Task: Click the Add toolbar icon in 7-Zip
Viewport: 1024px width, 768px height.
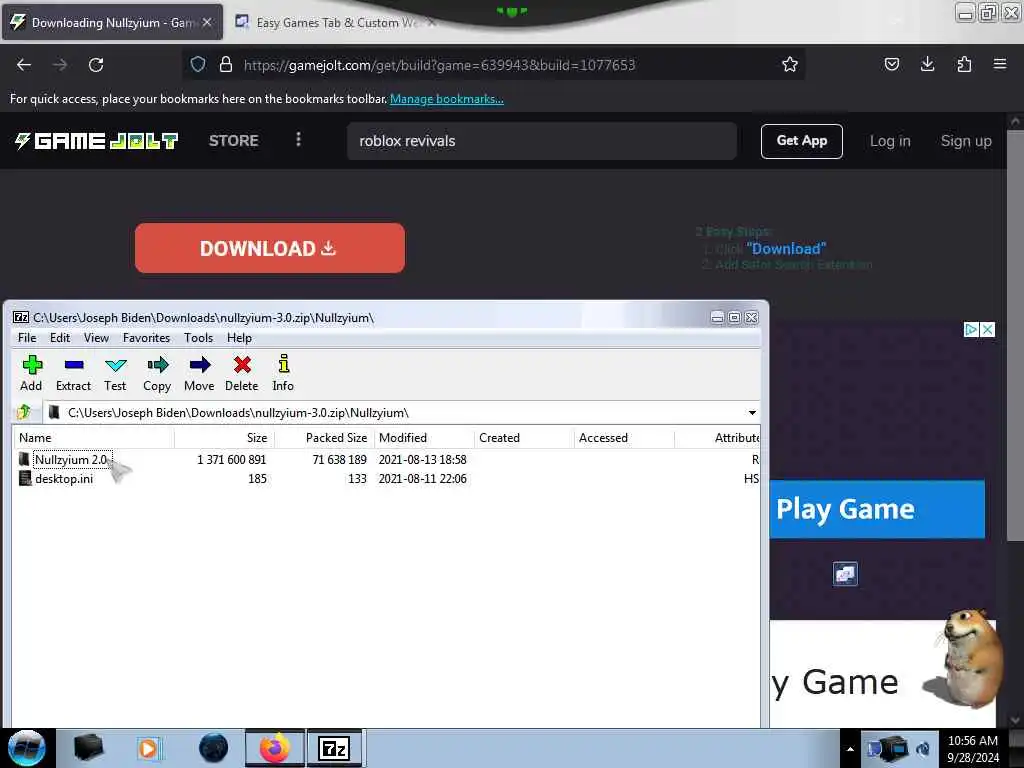Action: click(x=31, y=373)
